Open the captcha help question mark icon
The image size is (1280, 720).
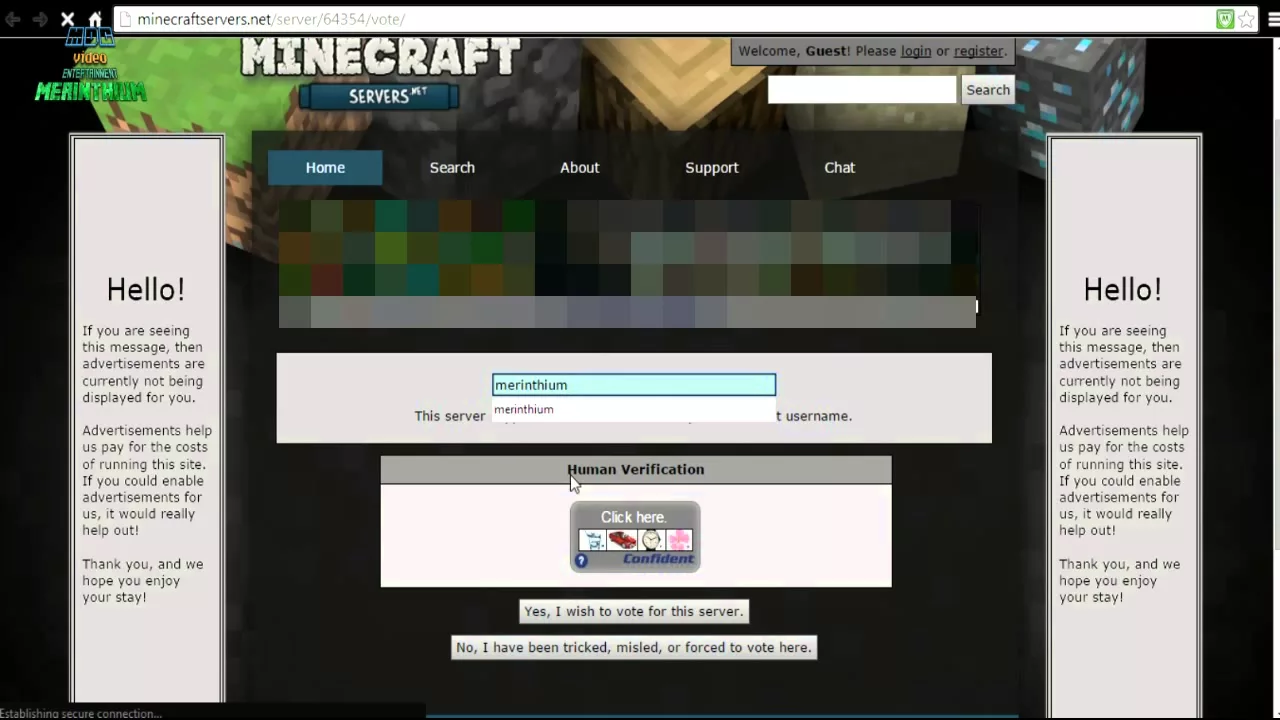581,561
